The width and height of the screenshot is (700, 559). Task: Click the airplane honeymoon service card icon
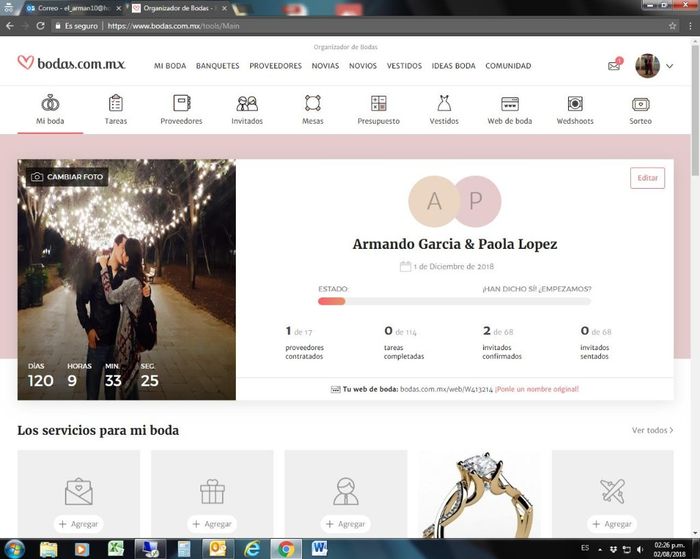612,491
